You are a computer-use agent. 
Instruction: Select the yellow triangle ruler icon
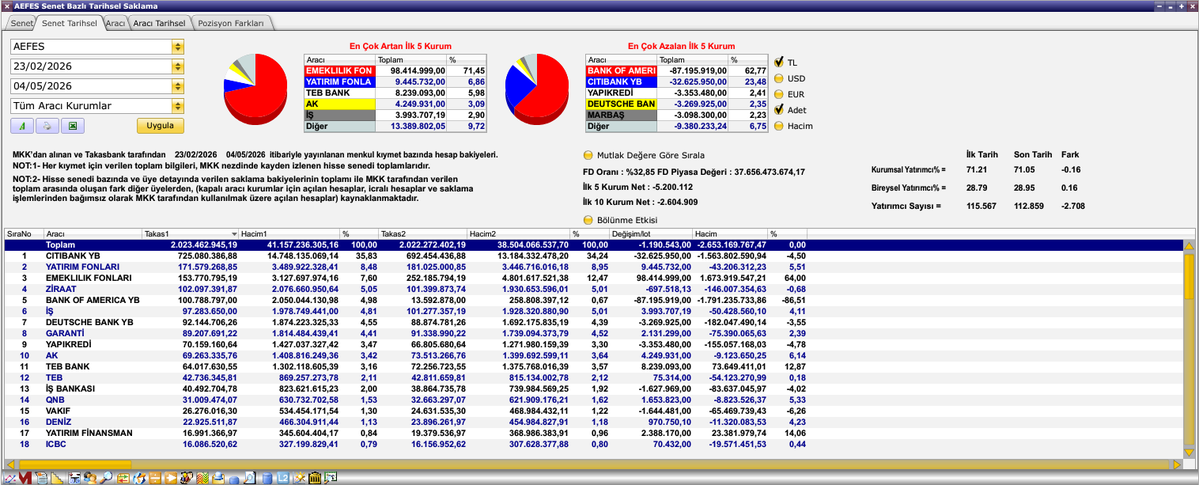tap(57, 478)
